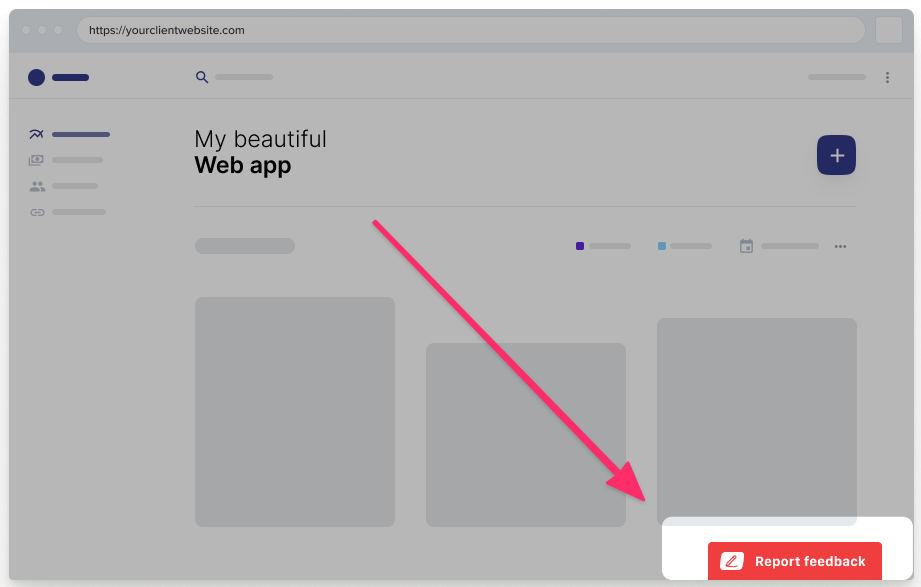This screenshot has height=587, width=921.
Task: Select the second sidebar menu entry
Action: (68, 160)
